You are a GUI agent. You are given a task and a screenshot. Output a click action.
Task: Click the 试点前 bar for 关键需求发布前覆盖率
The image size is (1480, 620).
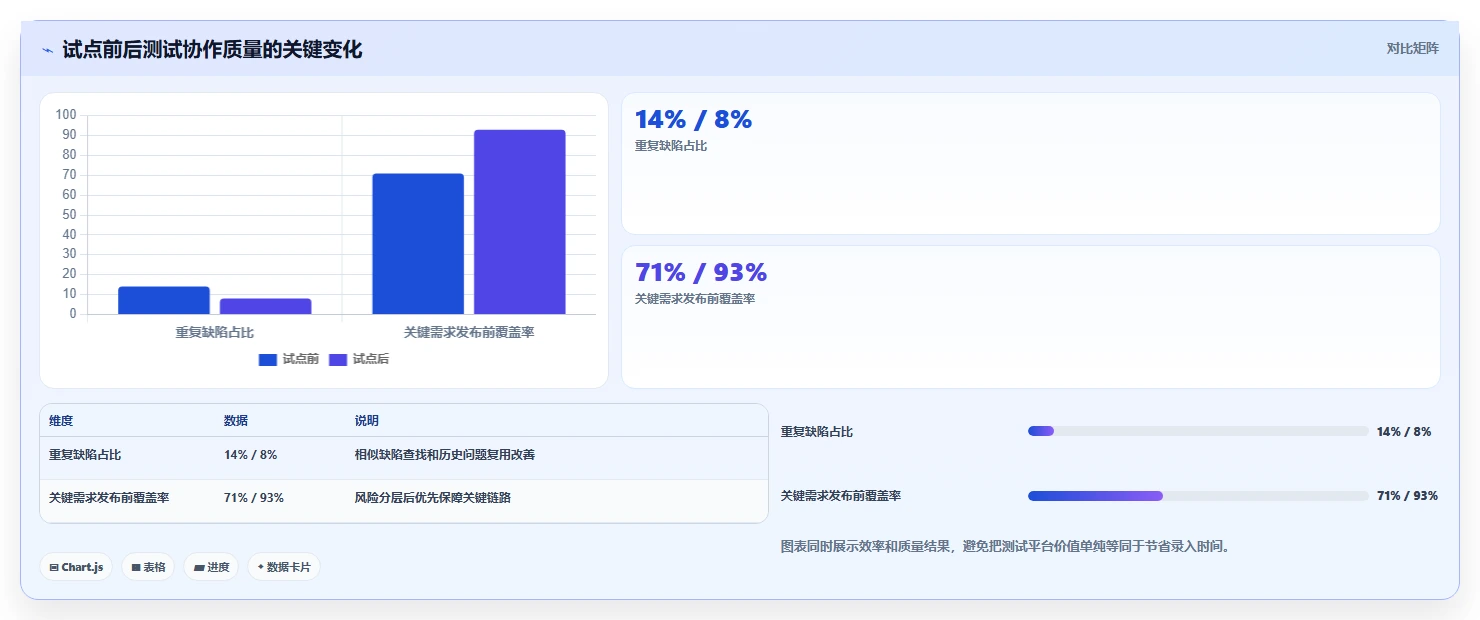(418, 244)
